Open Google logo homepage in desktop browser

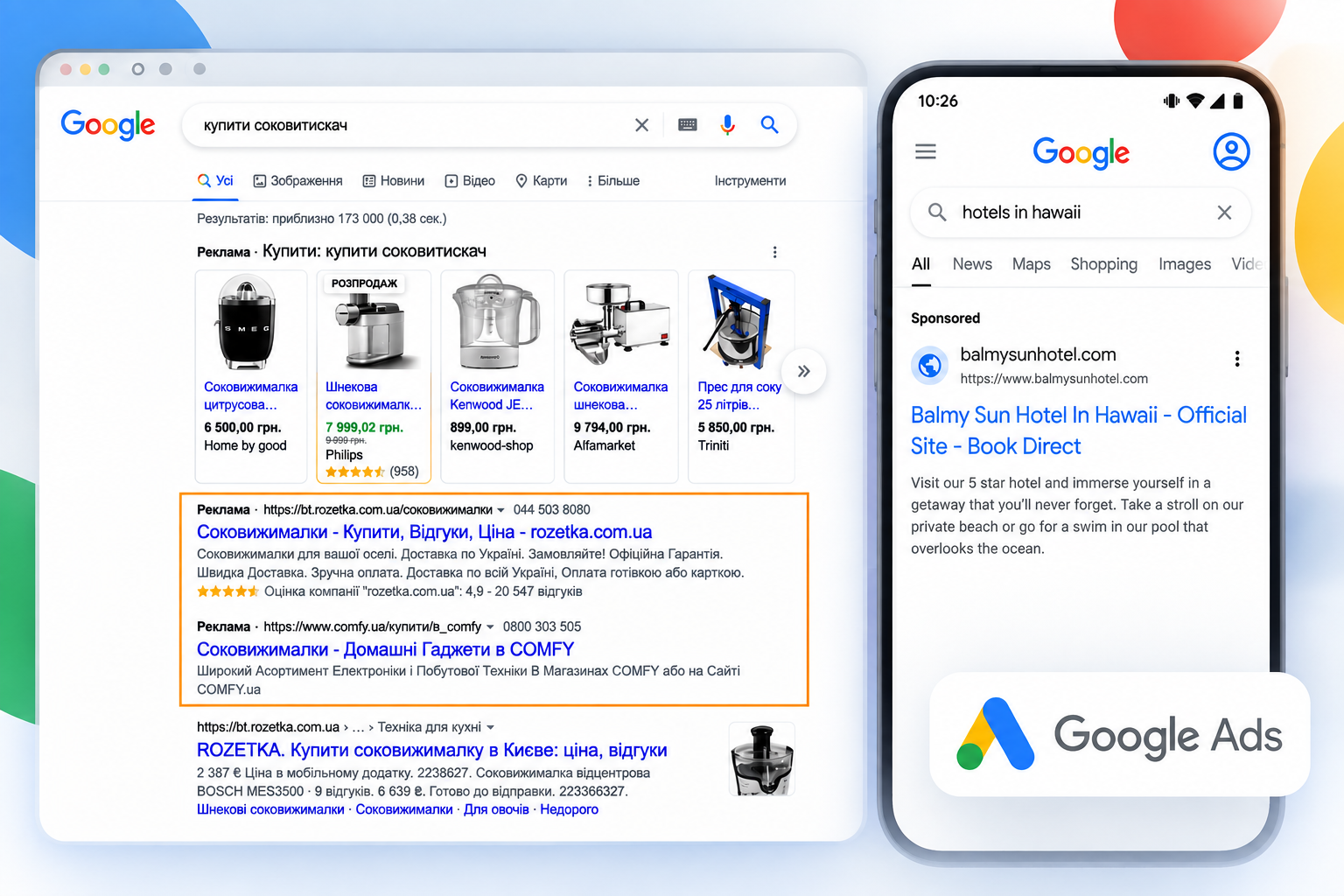[x=108, y=125]
